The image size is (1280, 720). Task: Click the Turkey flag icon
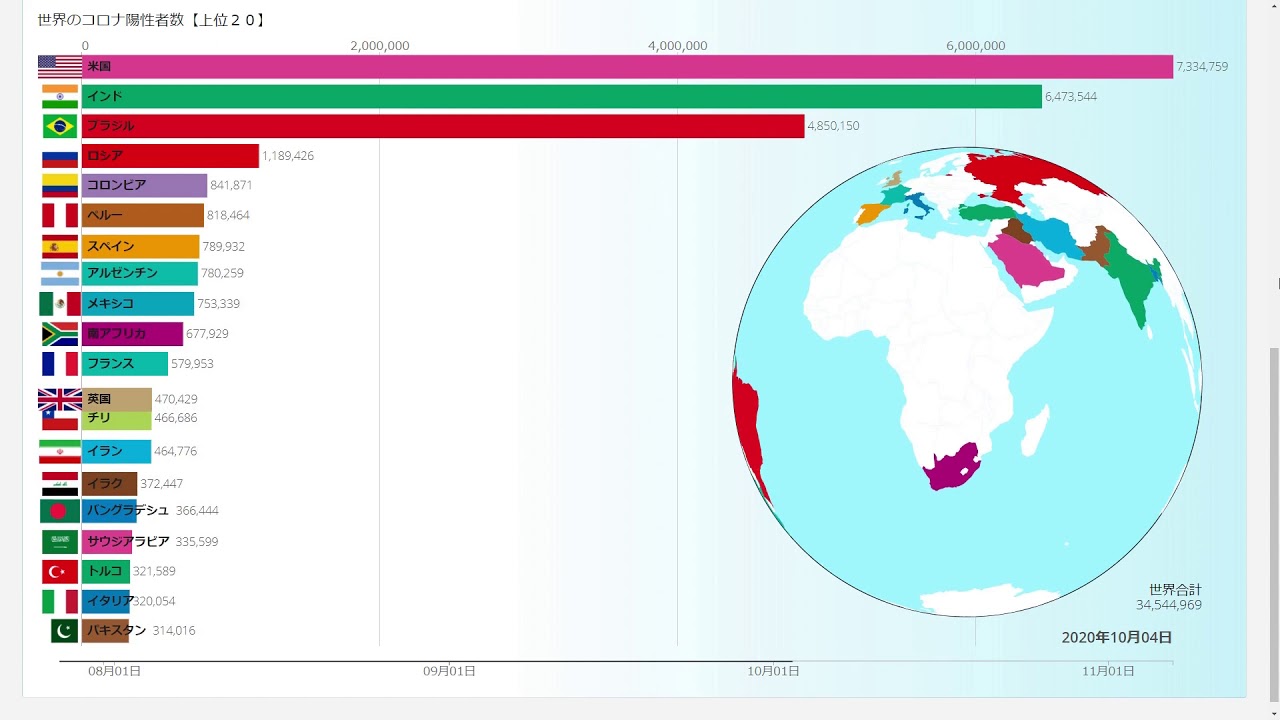pyautogui.click(x=60, y=572)
